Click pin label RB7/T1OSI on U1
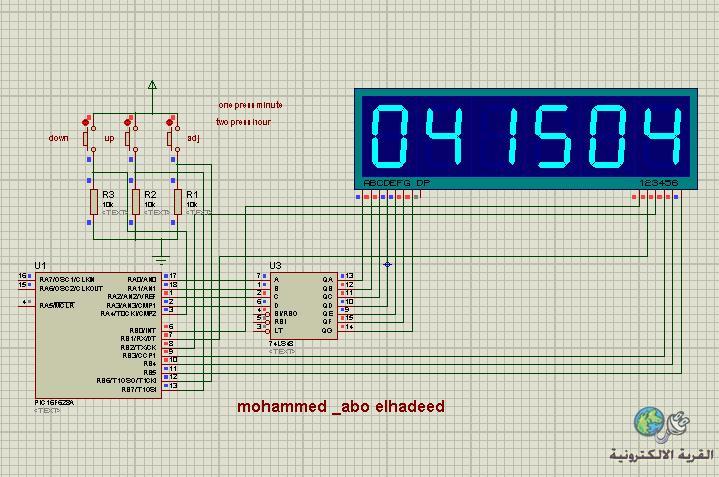The image size is (719, 477). pyautogui.click(x=139, y=389)
